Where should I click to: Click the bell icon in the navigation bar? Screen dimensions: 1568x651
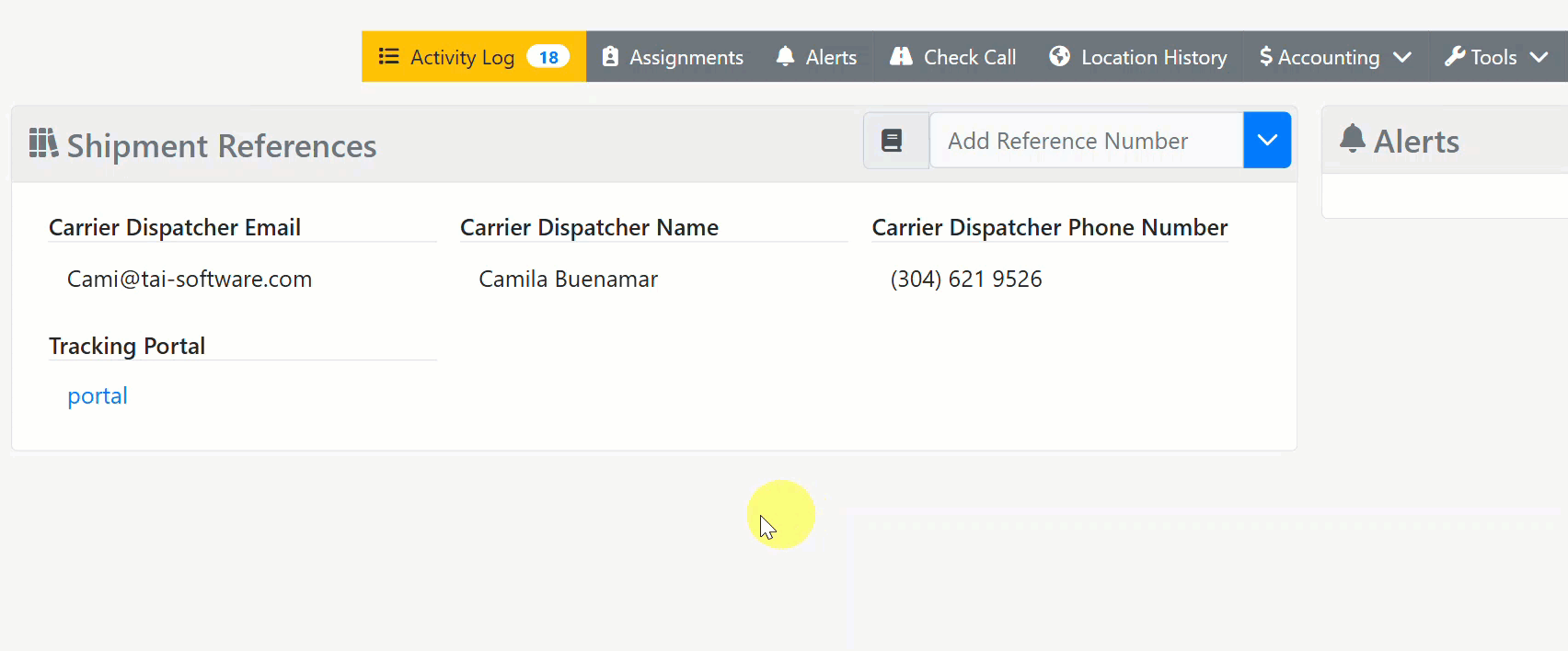[785, 57]
